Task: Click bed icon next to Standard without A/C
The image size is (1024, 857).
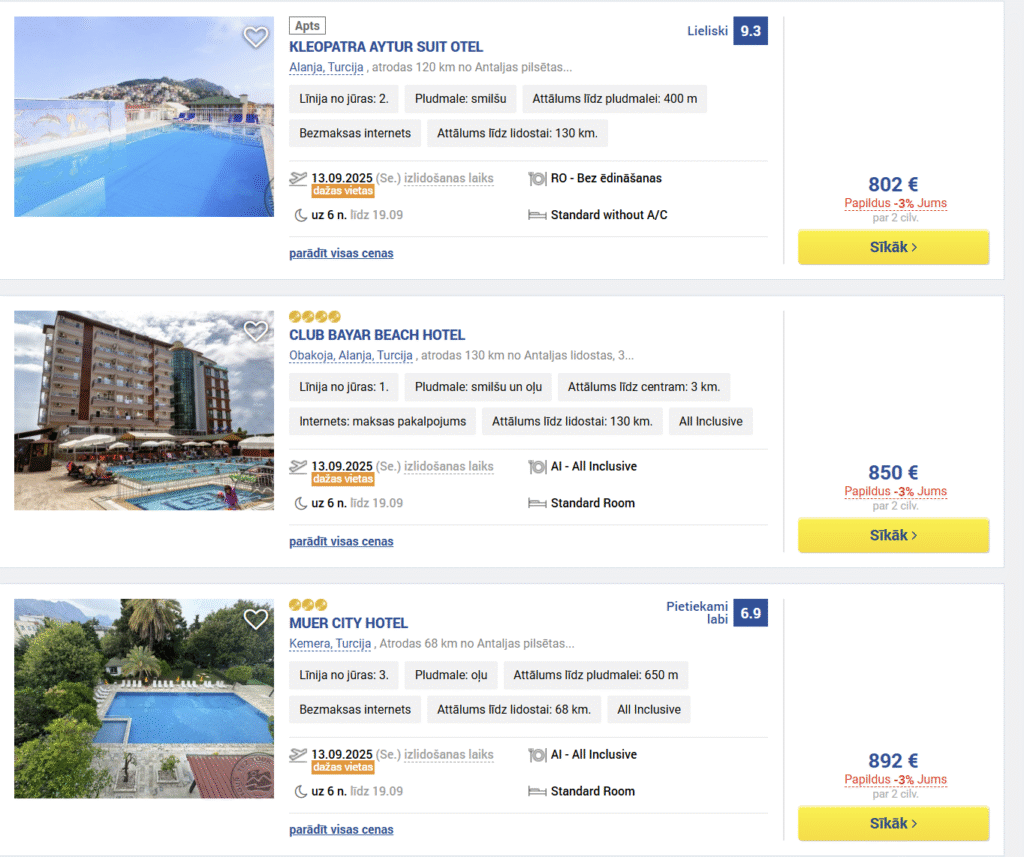Action: click(537, 215)
